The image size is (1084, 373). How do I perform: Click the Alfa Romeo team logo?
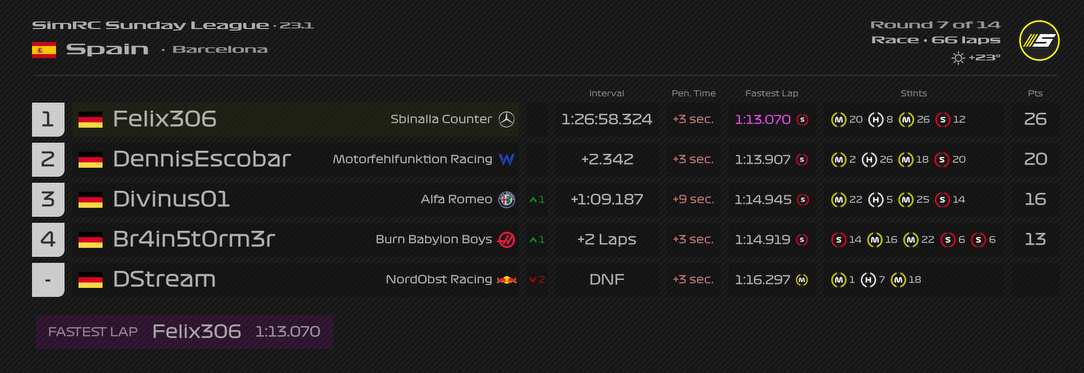click(x=507, y=200)
